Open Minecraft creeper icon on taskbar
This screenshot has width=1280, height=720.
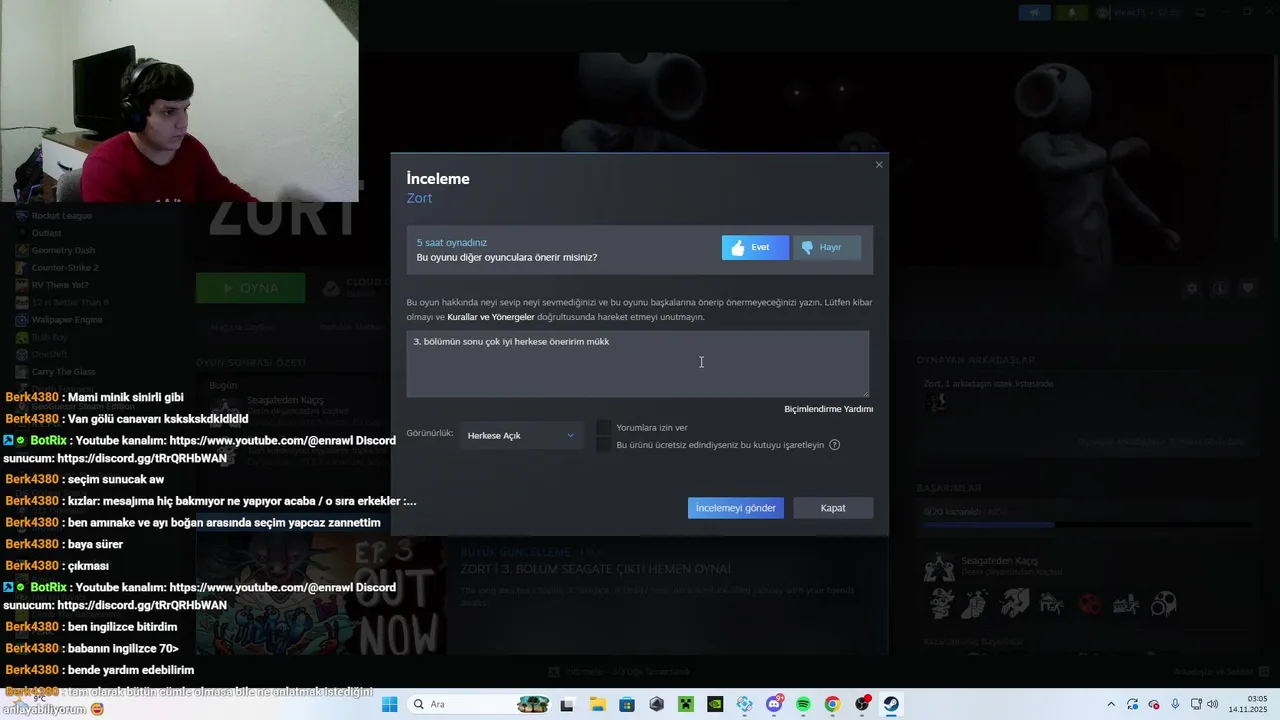(686, 704)
